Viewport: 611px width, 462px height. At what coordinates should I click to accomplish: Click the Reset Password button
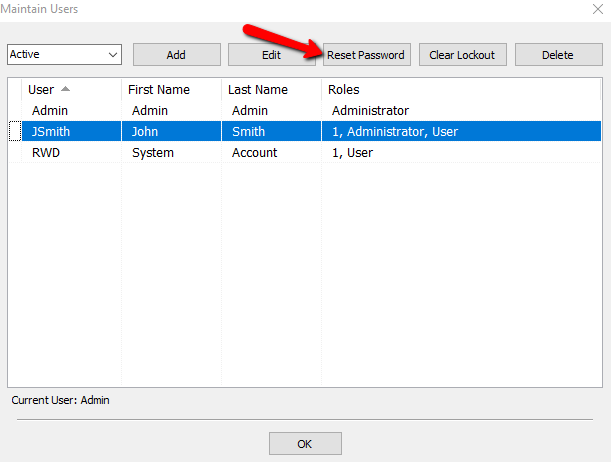pos(367,55)
